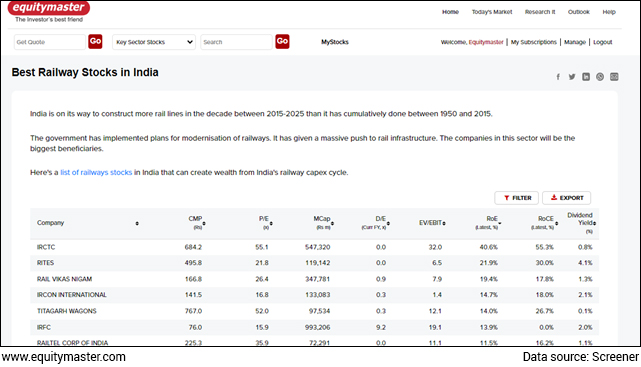
Task: Share page via WhatsApp icon
Action: (x=600, y=77)
